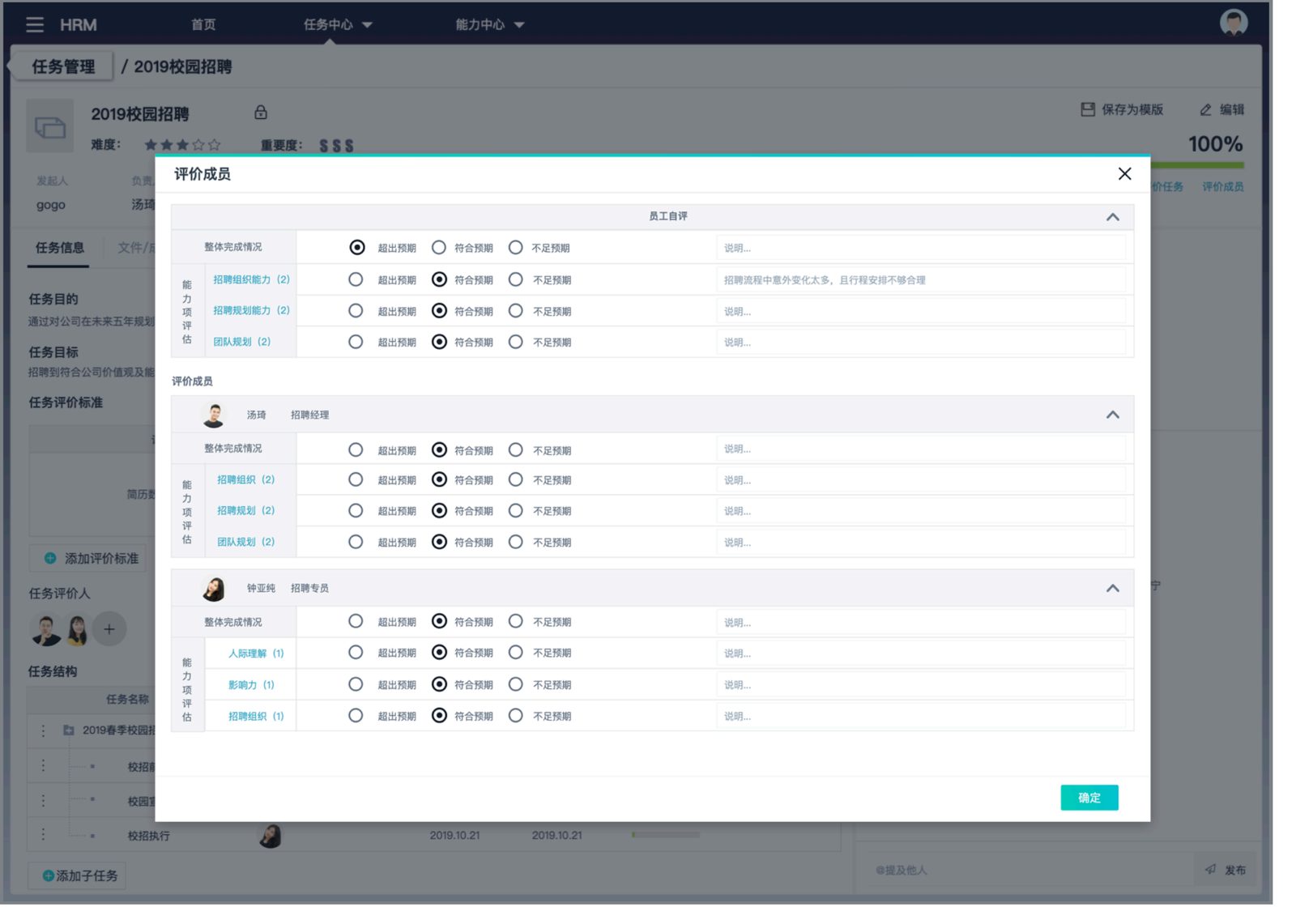Open the 首页 nav item
The image size is (1296, 924).
coord(203,24)
